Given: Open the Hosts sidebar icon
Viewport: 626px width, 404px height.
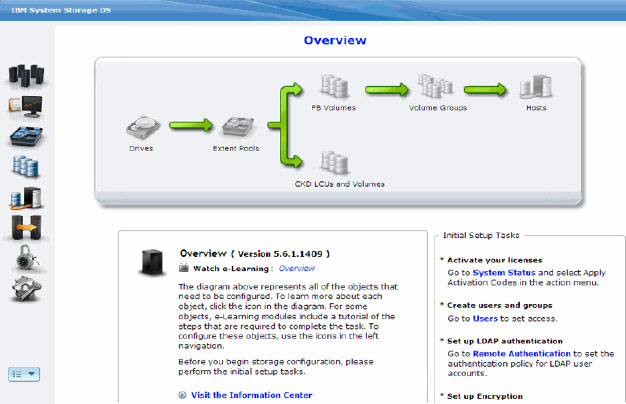Looking at the screenshot, I should pos(26,198).
